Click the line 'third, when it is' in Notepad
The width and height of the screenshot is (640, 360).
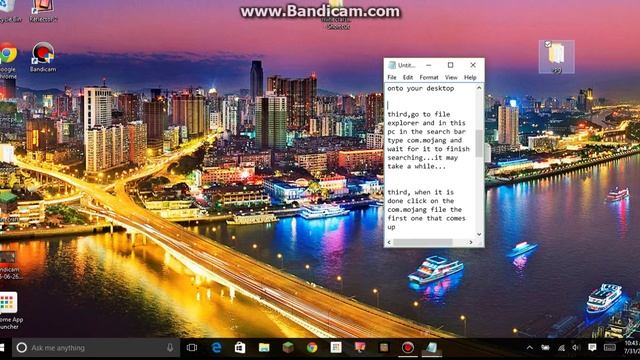pos(420,192)
